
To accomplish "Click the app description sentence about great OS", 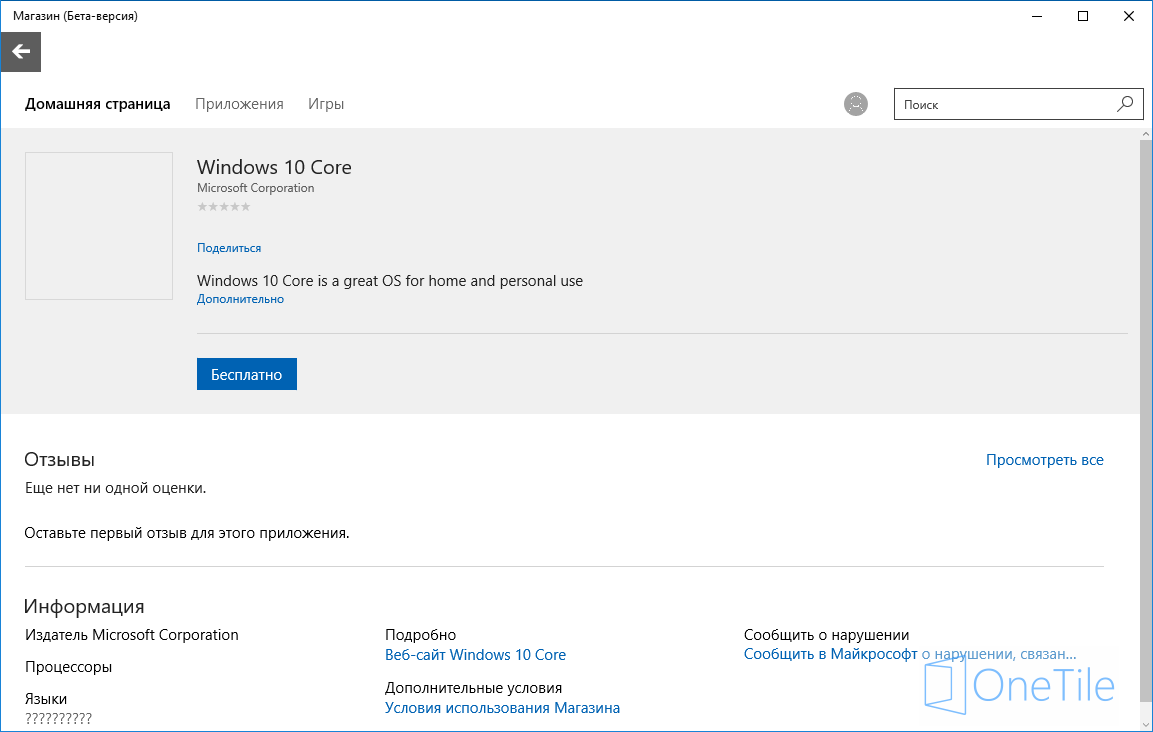I will pyautogui.click(x=390, y=281).
